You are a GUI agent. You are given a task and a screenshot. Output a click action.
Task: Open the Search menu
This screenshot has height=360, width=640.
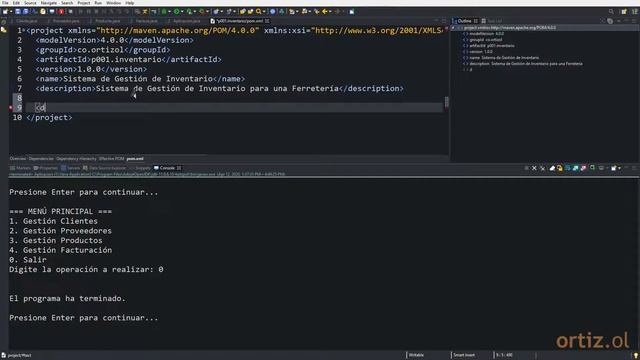[x=67, y=3]
